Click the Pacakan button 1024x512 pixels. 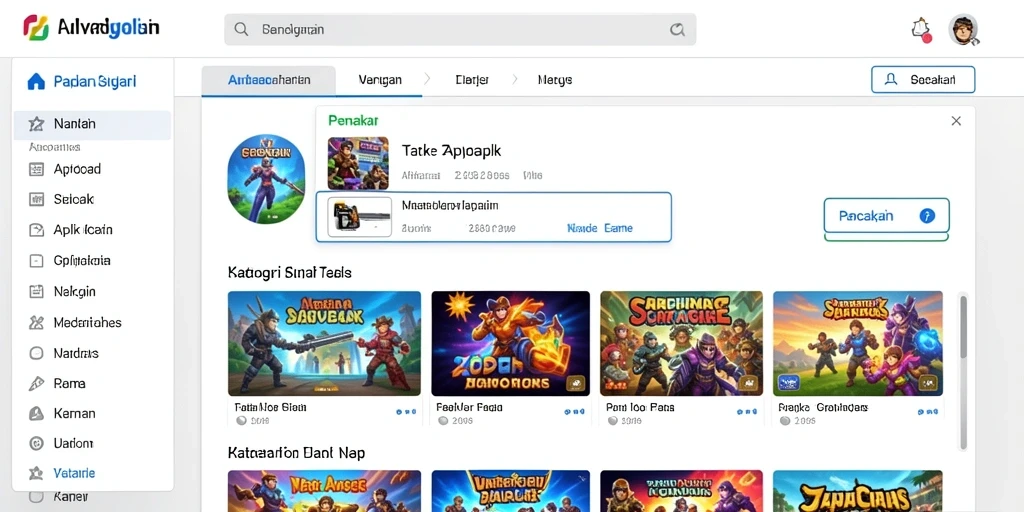pyautogui.click(x=886, y=216)
